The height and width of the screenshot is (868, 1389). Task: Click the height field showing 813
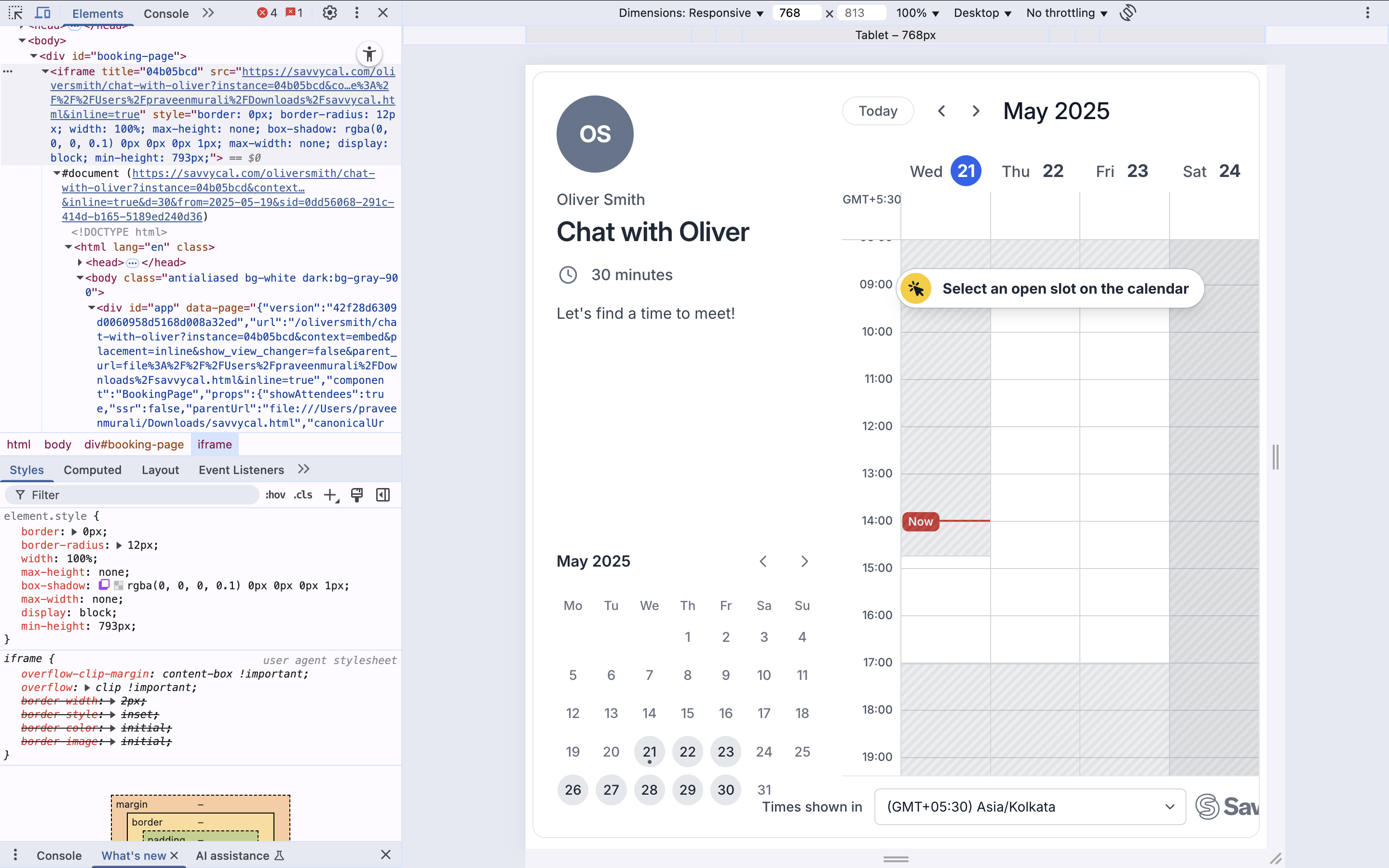862,13
